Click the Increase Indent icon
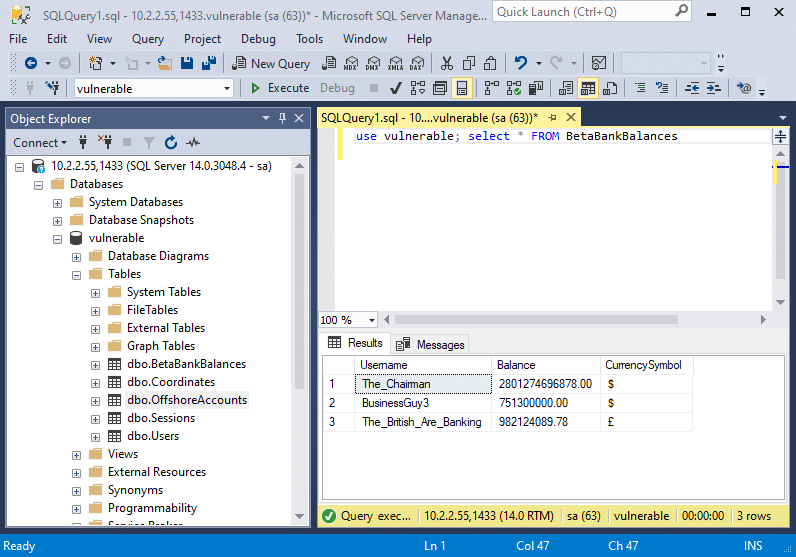The height and width of the screenshot is (557, 796). click(x=714, y=88)
